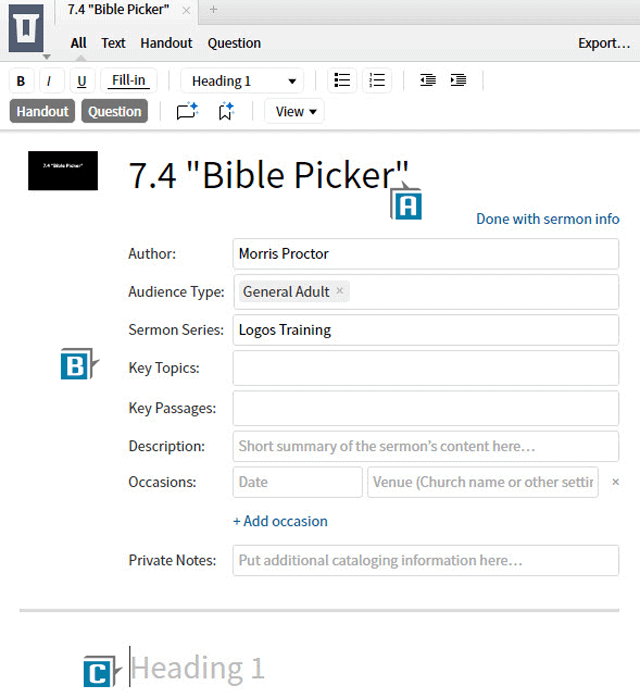
Task: Switch to the Text tab
Action: tap(113, 43)
